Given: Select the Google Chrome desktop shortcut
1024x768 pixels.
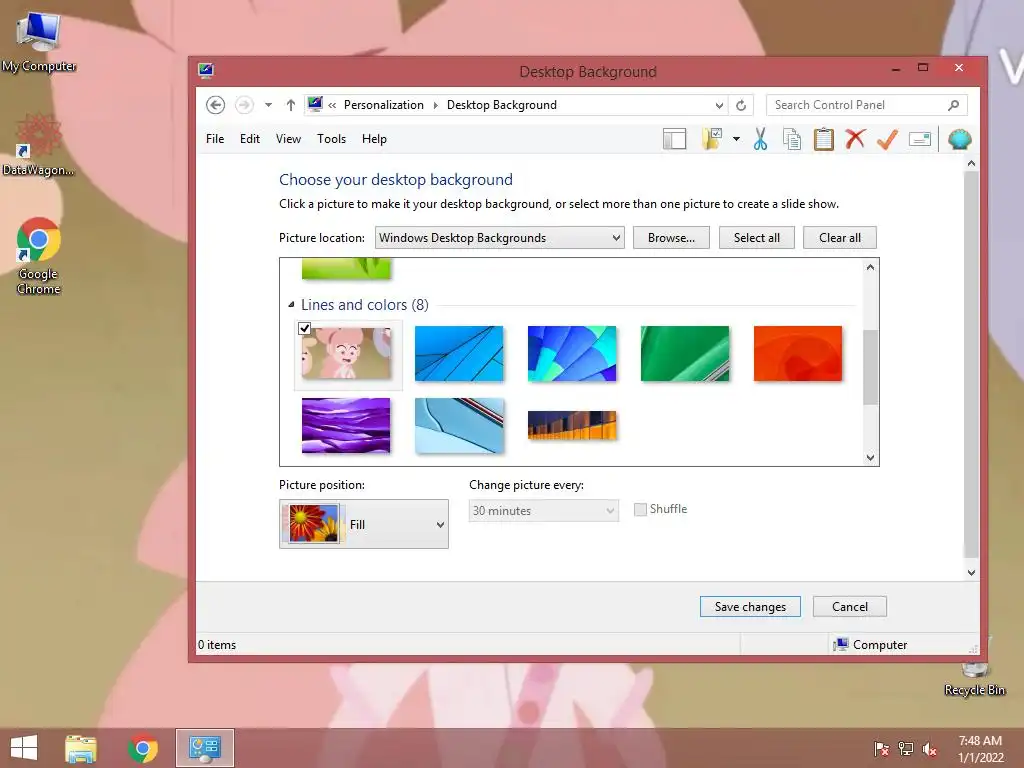Looking at the screenshot, I should click(x=39, y=257).
